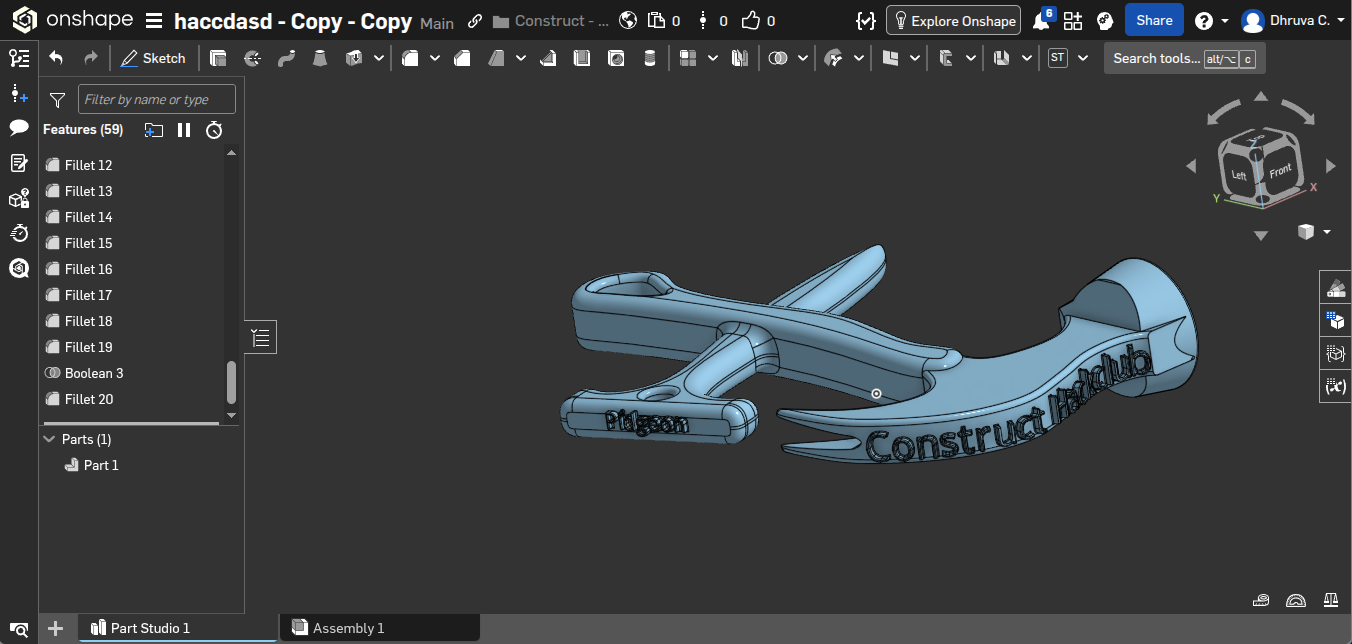The height and width of the screenshot is (644, 1352).
Task: Rotate view with the right arrow beside the view cube
Action: point(1330,166)
